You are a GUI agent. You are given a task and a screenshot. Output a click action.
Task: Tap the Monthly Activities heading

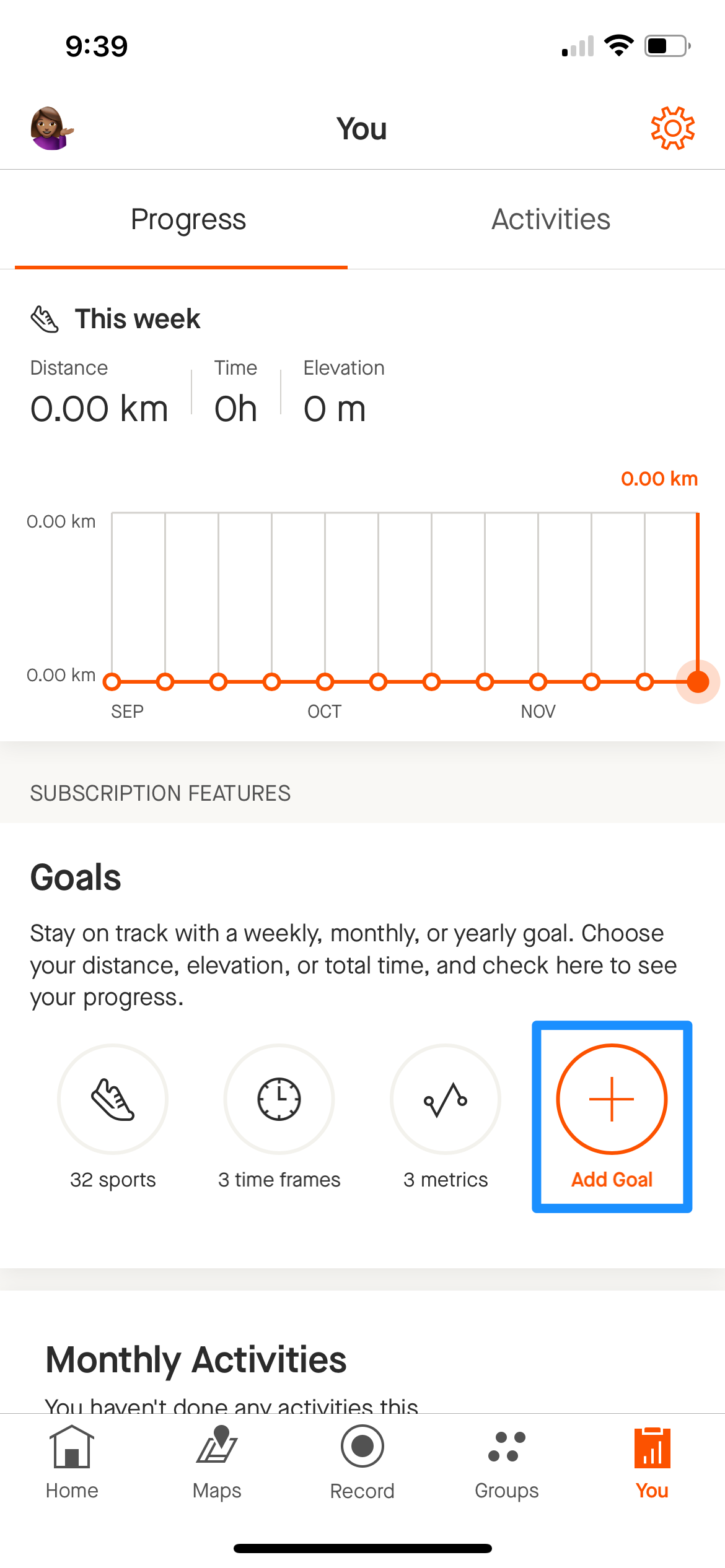click(x=196, y=1360)
